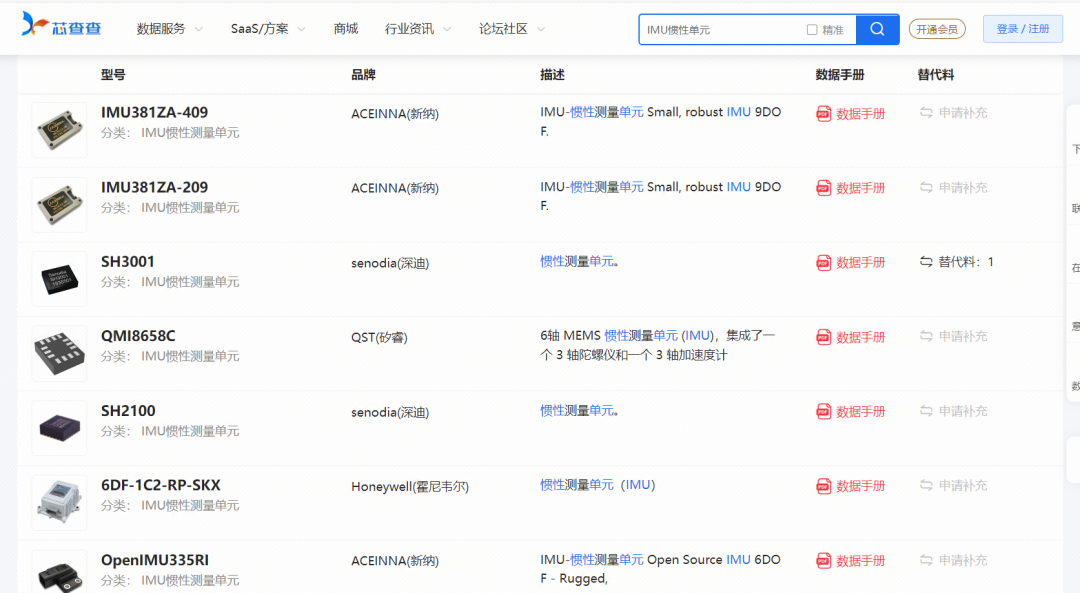Screen dimensions: 1080x593
Task: Open the SH2100 chip image
Action: point(59,428)
